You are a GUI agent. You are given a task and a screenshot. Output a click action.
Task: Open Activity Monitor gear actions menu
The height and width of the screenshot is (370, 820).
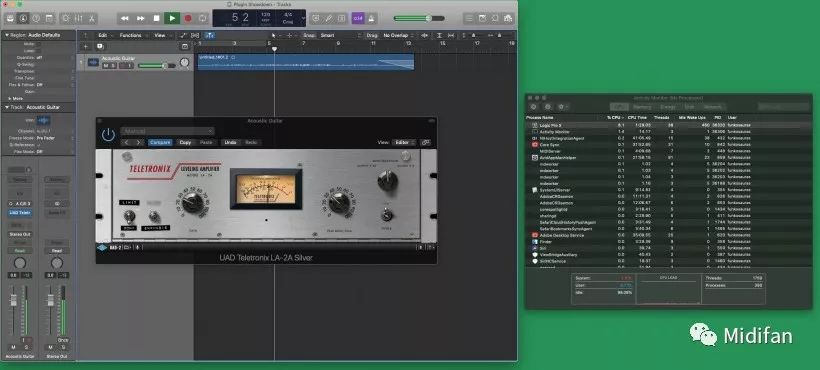563,107
